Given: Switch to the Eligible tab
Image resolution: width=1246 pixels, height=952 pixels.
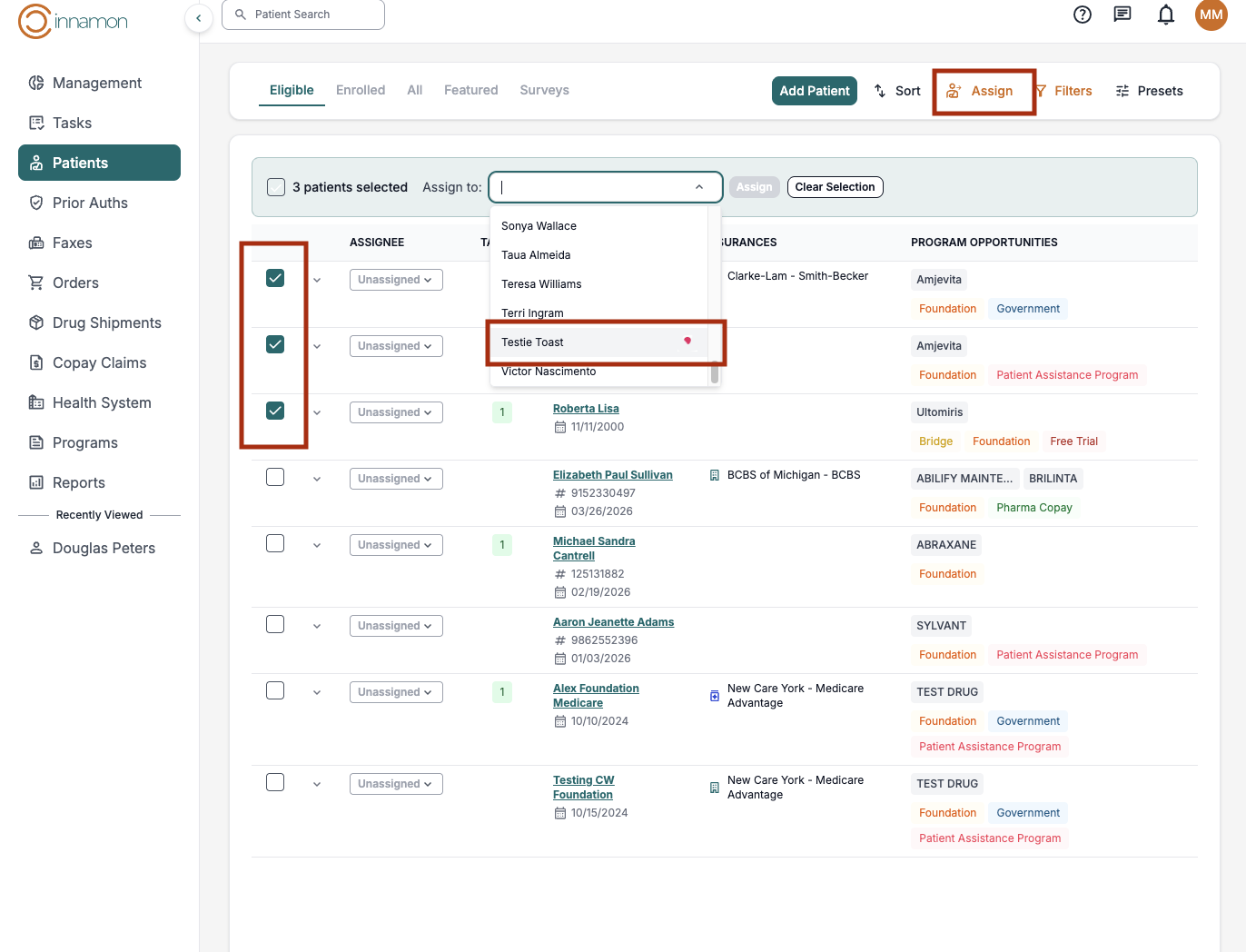Looking at the screenshot, I should point(292,90).
